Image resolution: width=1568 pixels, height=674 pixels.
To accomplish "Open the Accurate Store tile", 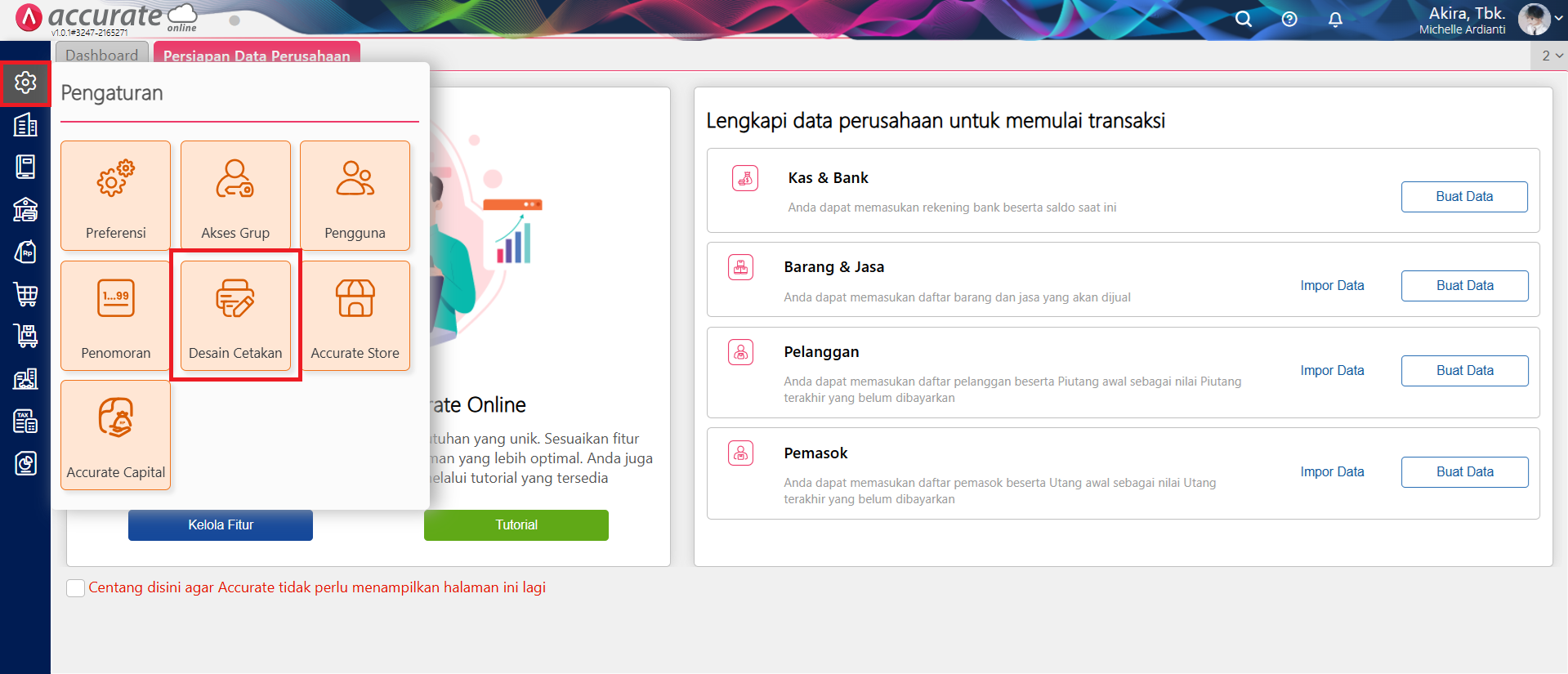I will coord(355,315).
